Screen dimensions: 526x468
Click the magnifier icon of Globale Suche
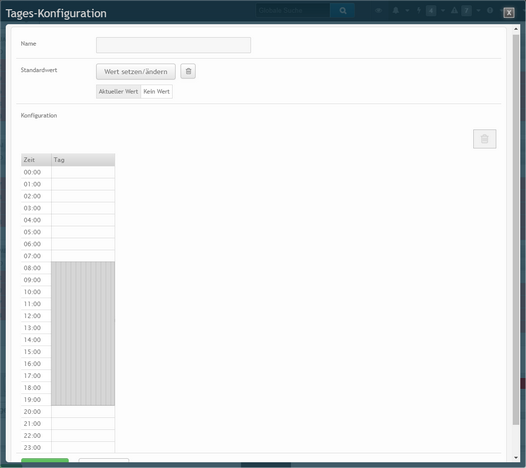tap(343, 11)
